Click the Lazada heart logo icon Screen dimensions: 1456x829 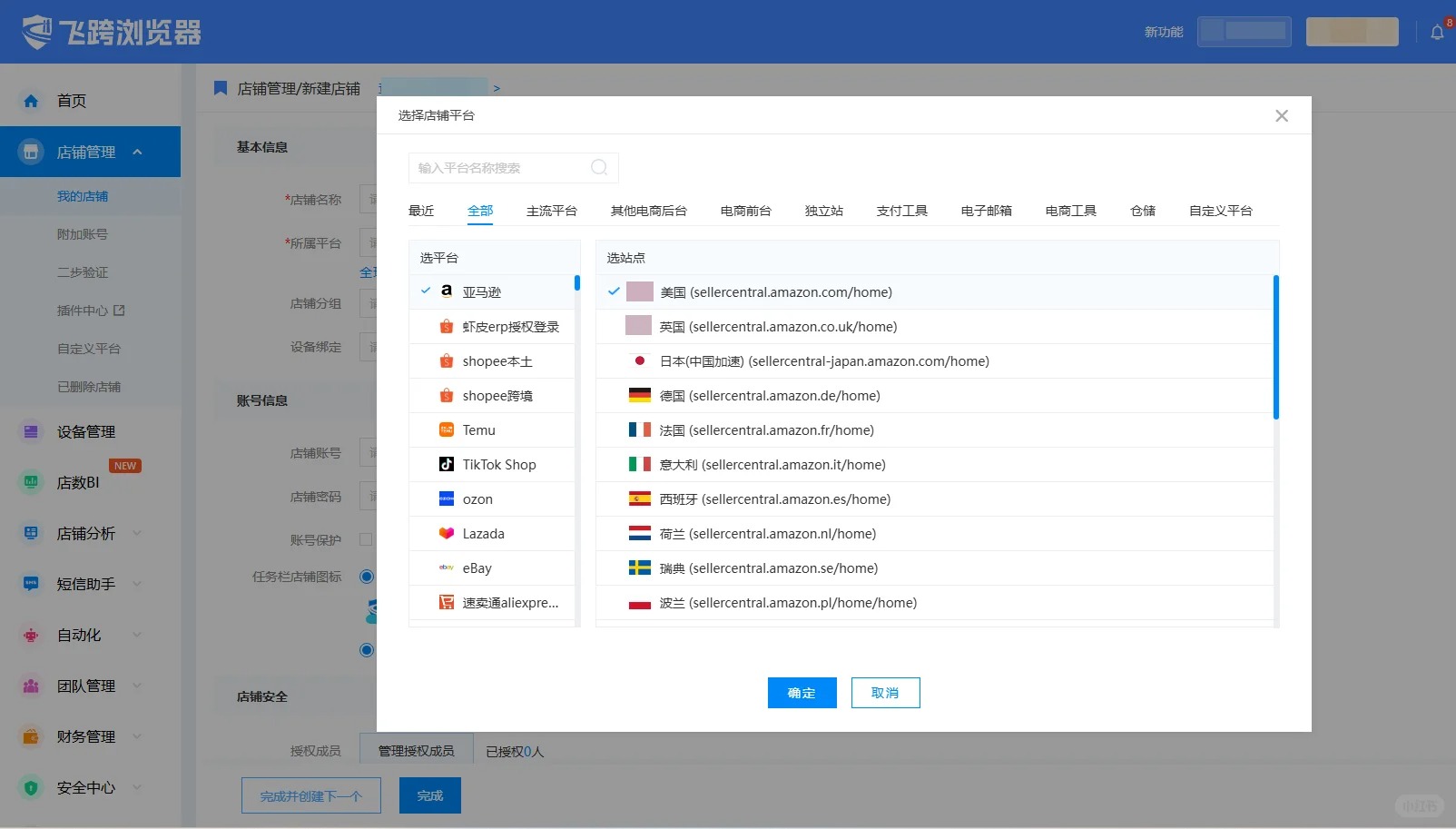pyautogui.click(x=447, y=533)
